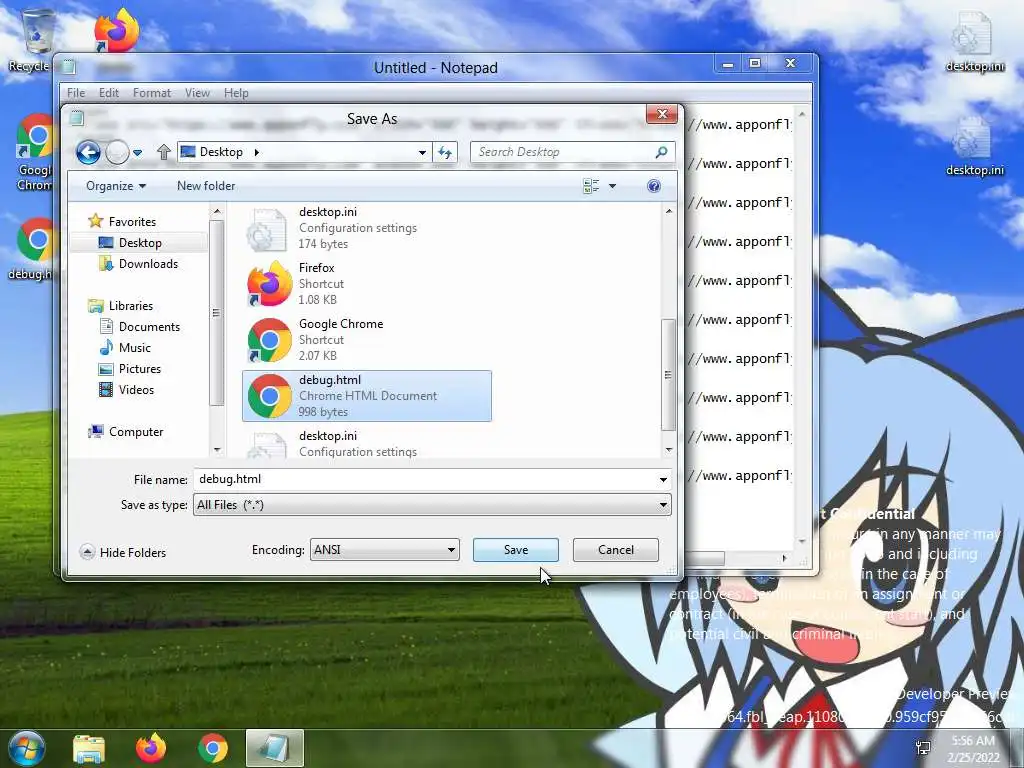Launch Firefox from taskbar
Viewport: 1024px width, 768px height.
coord(151,748)
